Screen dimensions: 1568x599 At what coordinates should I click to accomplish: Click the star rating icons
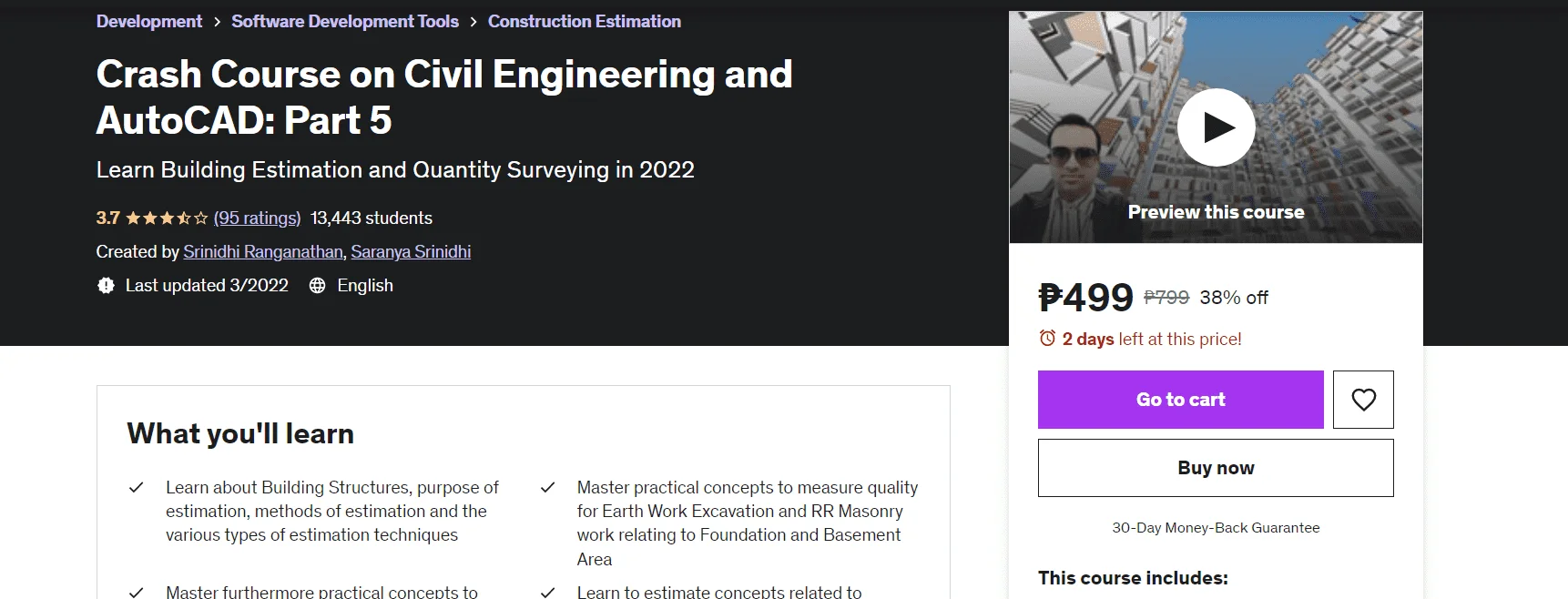click(x=167, y=218)
